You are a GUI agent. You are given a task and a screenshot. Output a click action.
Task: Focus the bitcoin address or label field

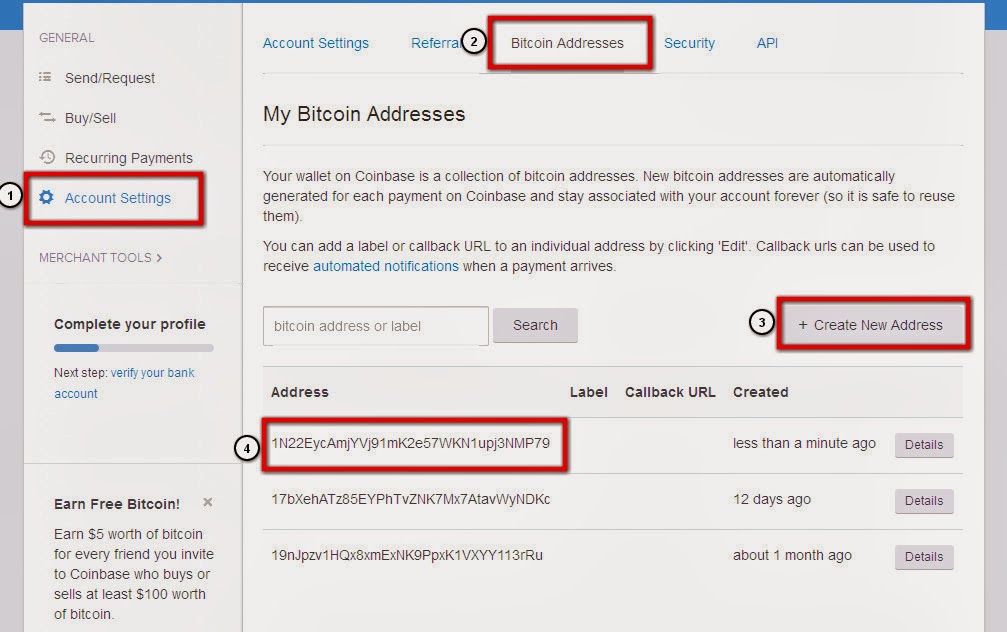[376, 326]
